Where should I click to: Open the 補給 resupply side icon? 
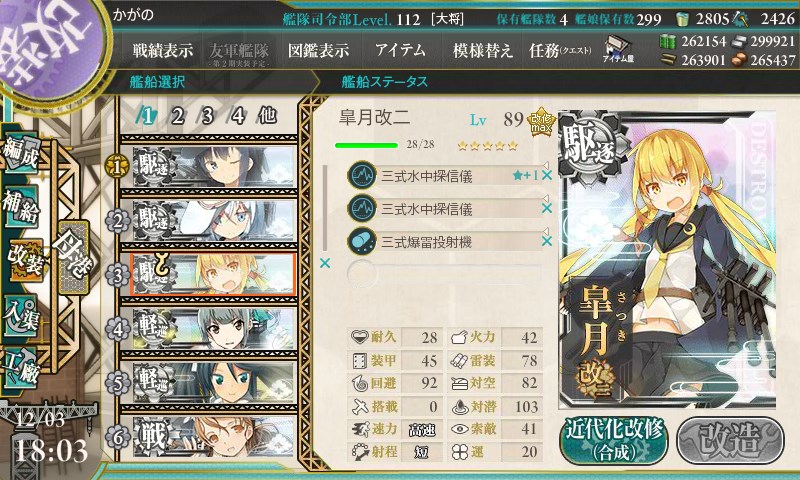21,206
